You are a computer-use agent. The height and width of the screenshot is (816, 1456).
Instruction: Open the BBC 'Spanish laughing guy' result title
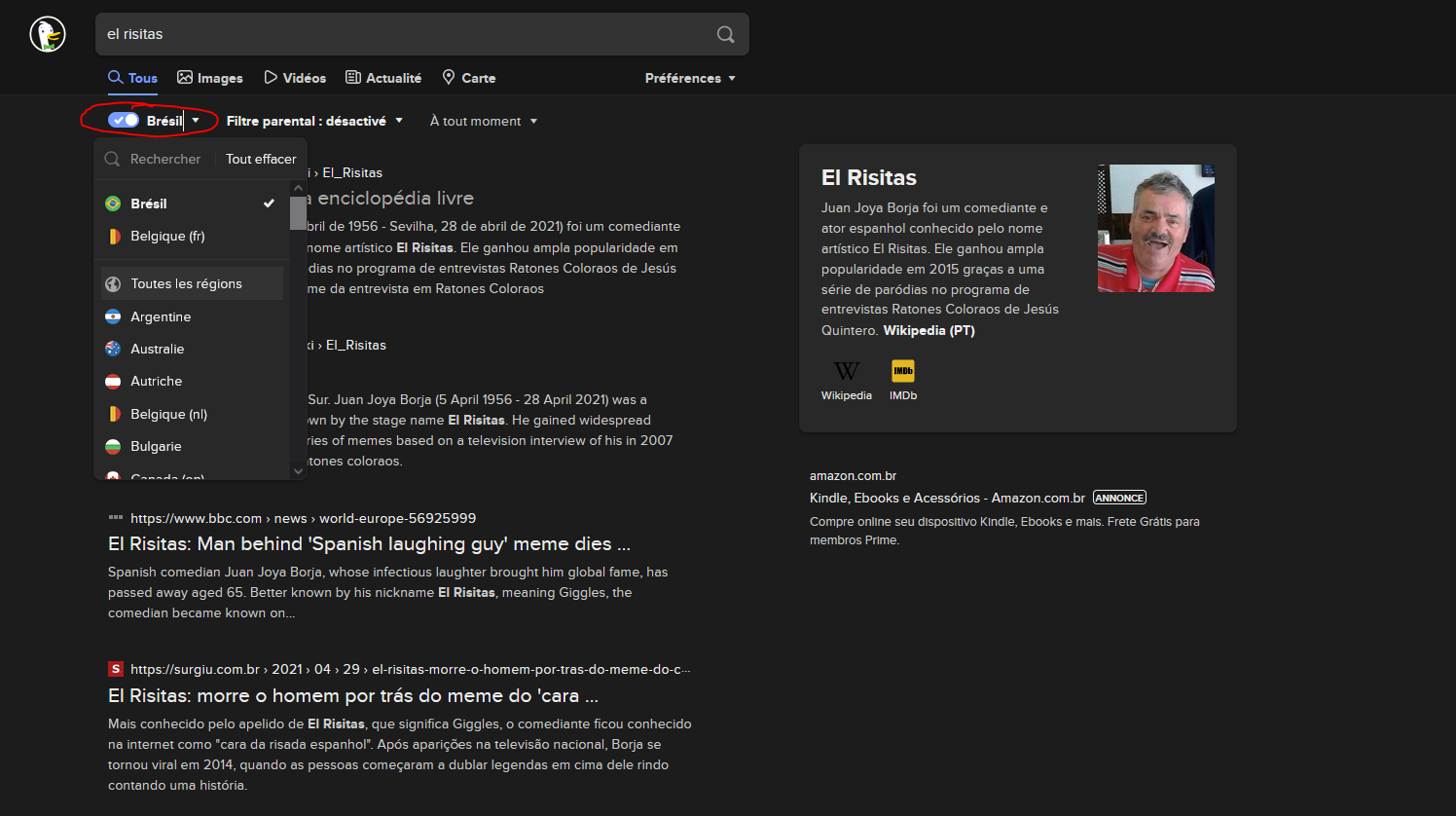[369, 543]
